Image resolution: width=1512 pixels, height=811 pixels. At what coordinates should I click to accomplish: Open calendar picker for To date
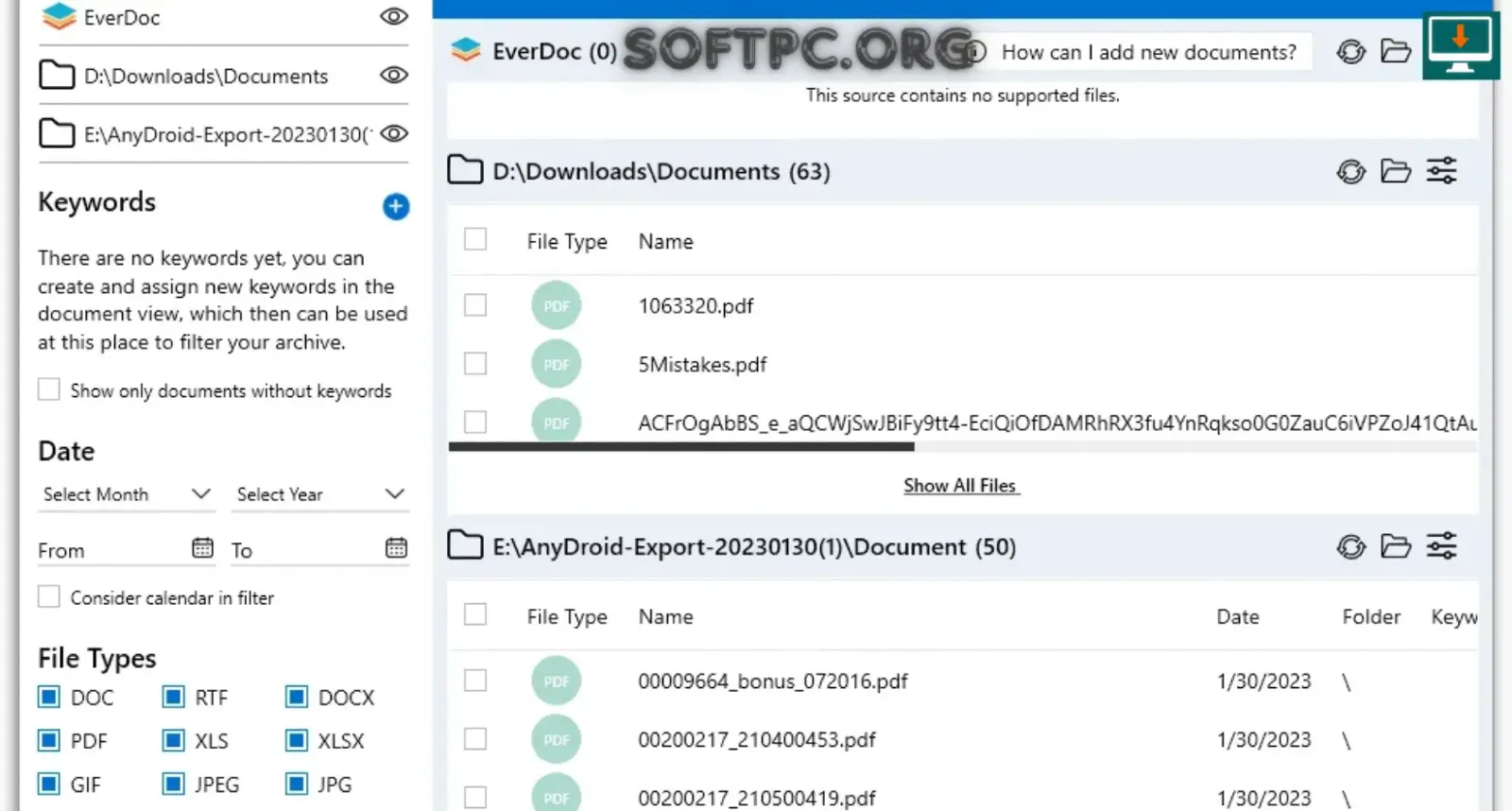pyautogui.click(x=397, y=548)
